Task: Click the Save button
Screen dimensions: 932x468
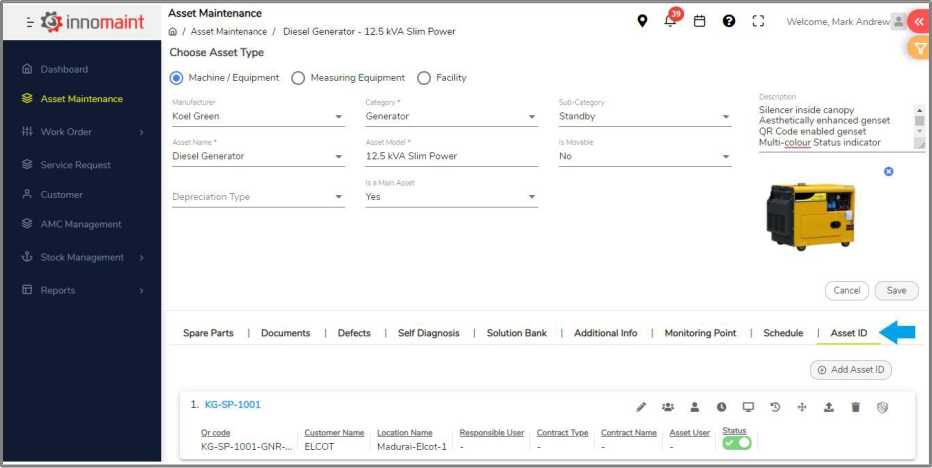Action: pyautogui.click(x=896, y=291)
